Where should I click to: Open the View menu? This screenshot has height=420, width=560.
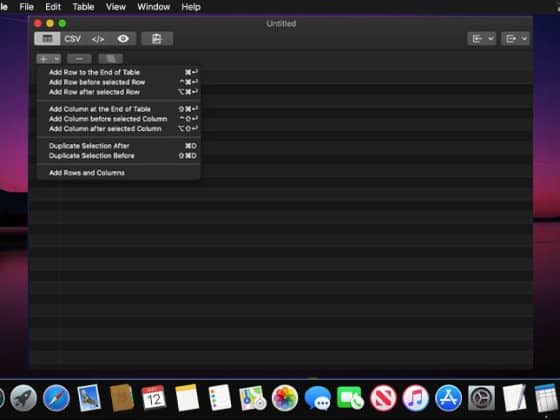pos(116,7)
